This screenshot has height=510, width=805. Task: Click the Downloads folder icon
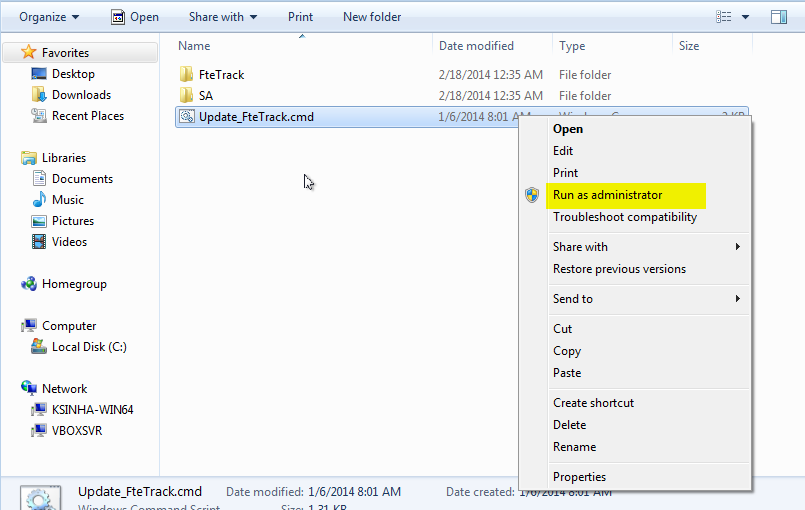pos(39,95)
